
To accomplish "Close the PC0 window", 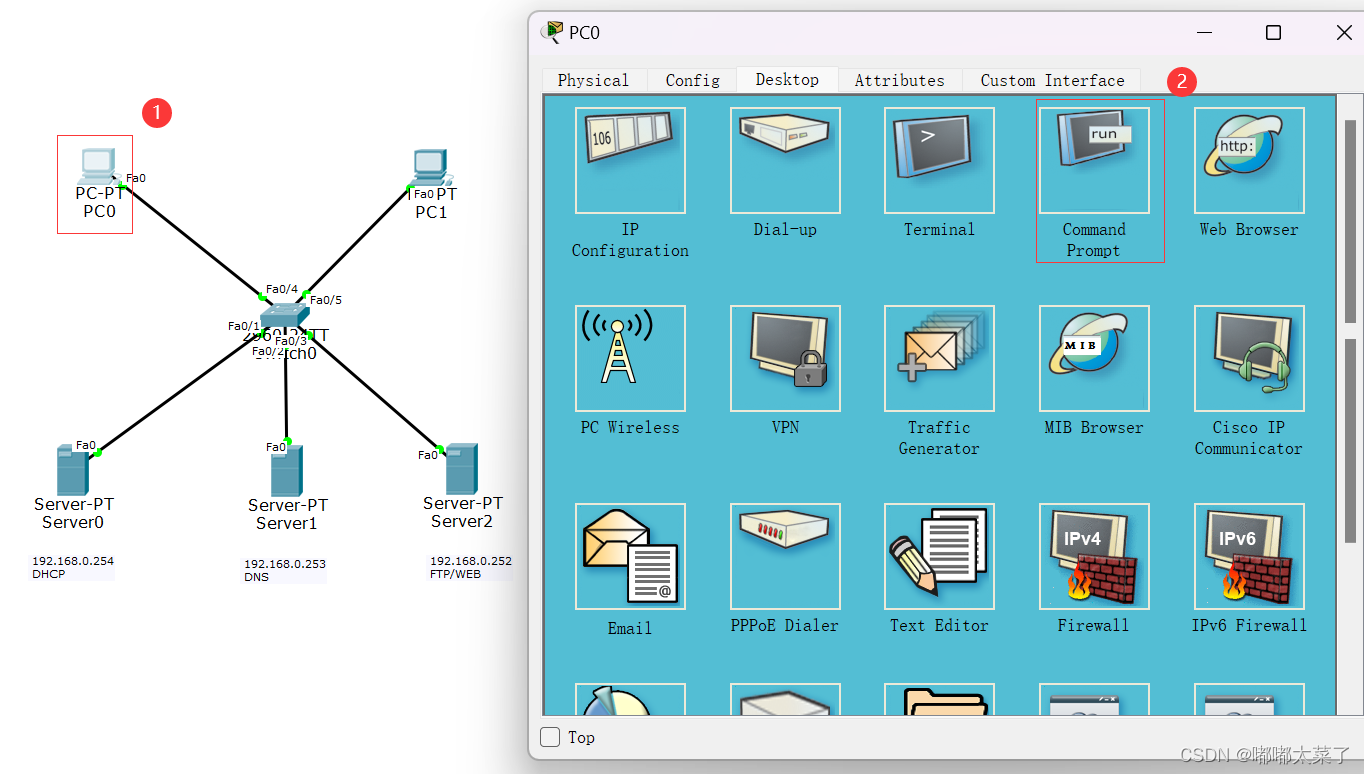I will point(1344,33).
